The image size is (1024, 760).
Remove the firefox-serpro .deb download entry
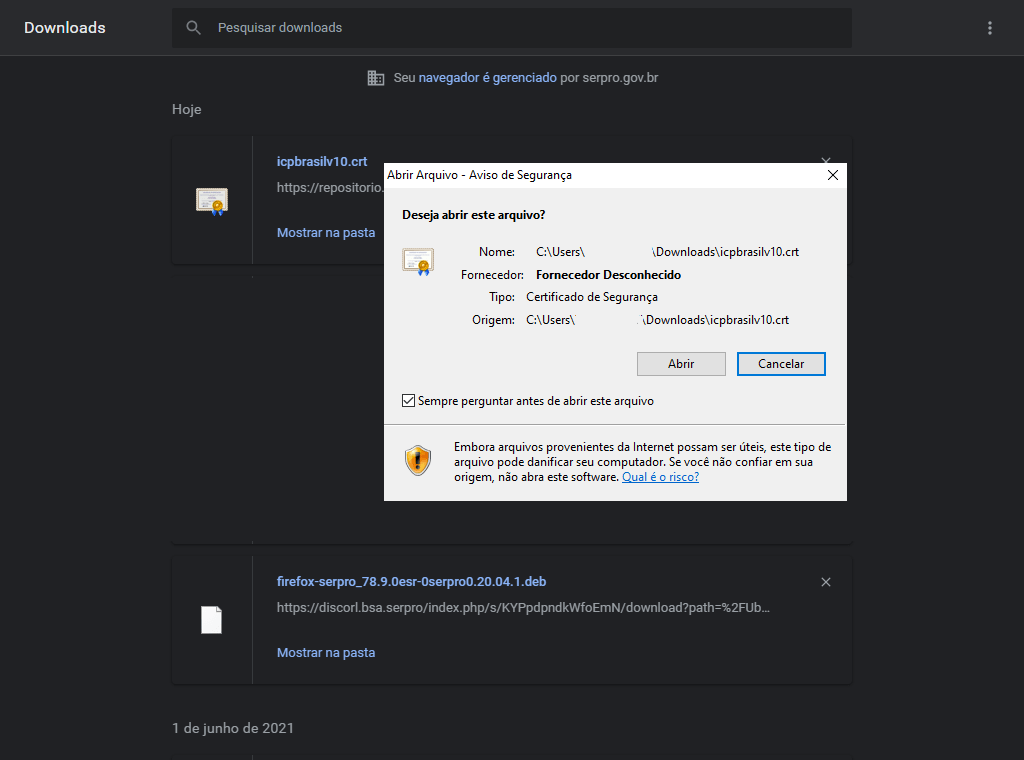click(x=826, y=582)
